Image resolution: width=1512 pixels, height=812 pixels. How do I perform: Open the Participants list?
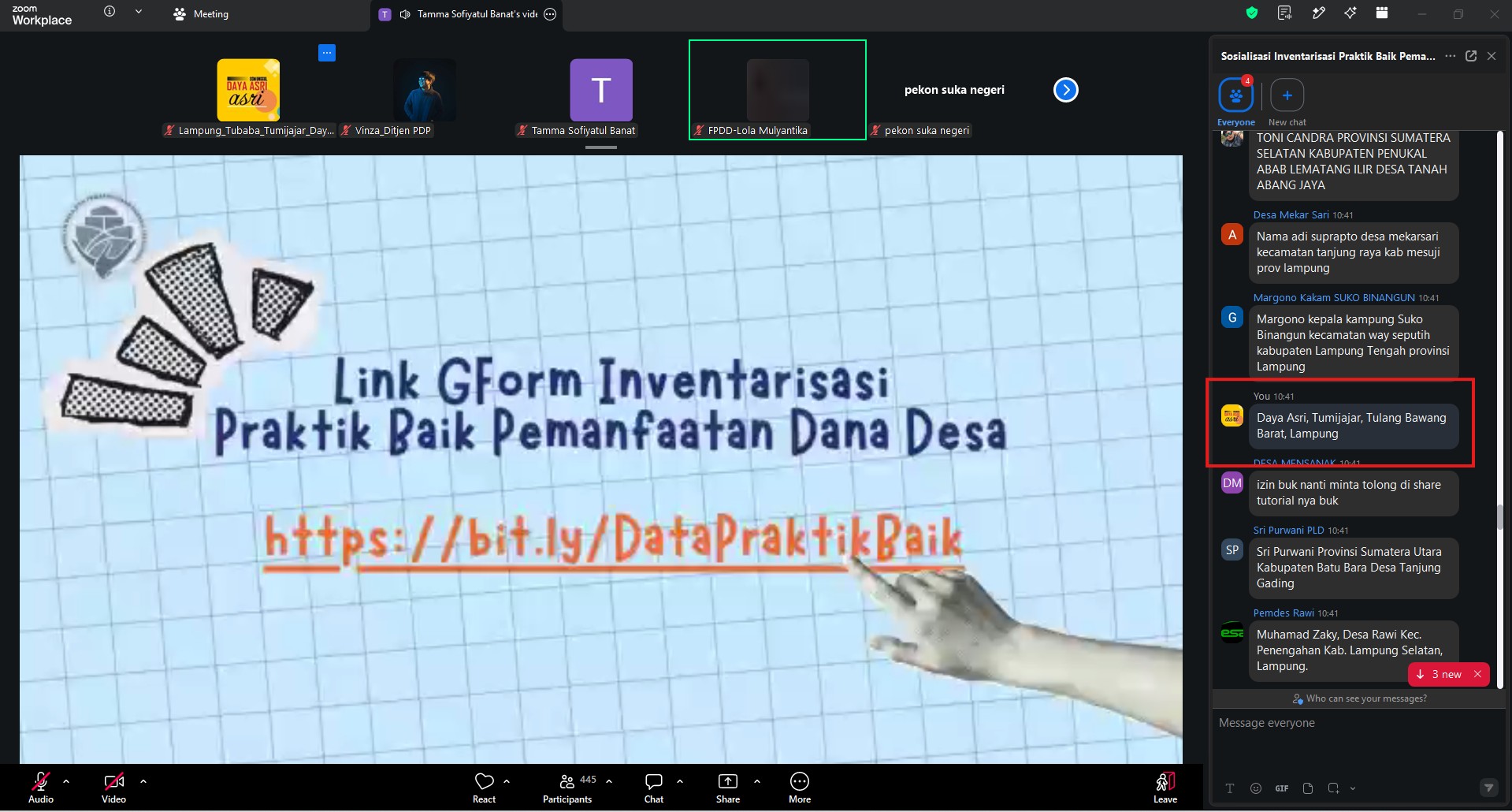567,788
